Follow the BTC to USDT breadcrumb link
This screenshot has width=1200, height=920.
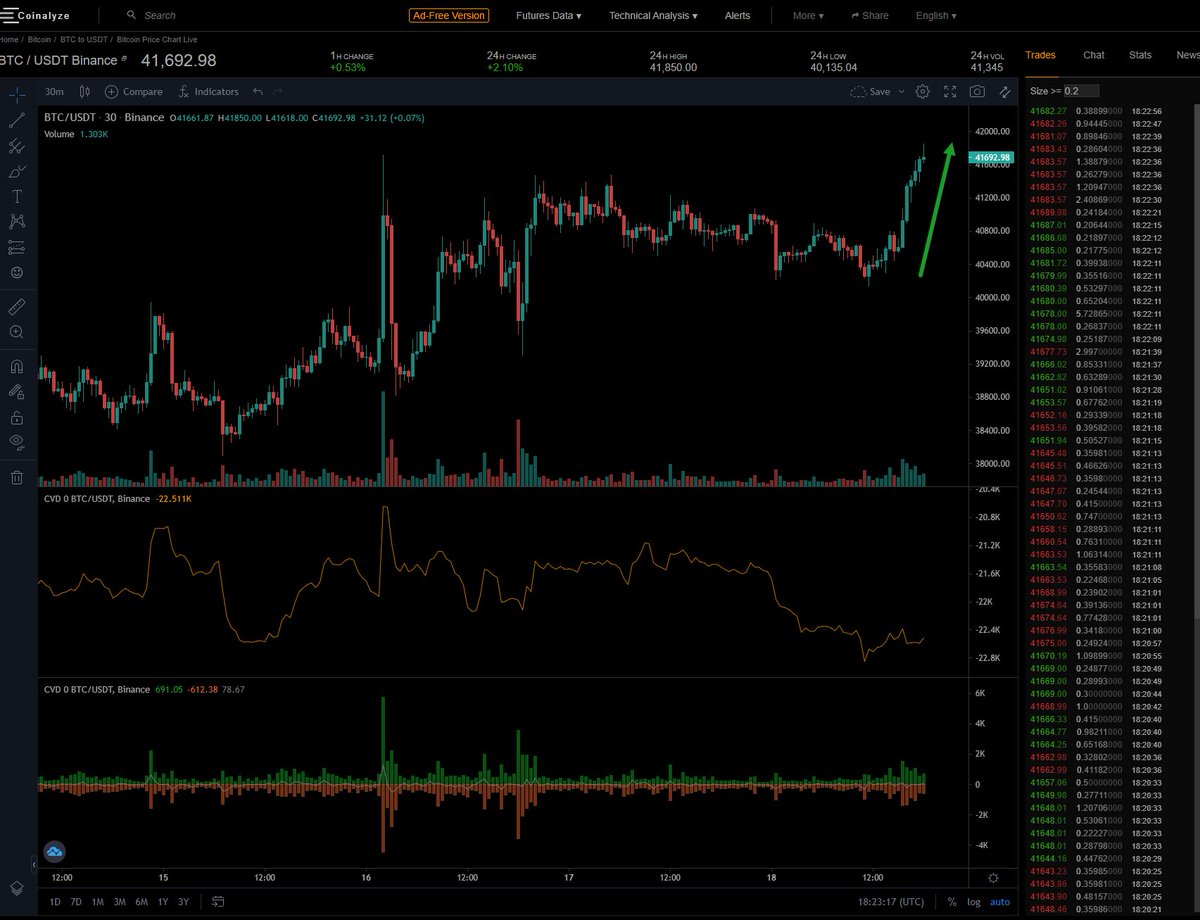coord(83,38)
